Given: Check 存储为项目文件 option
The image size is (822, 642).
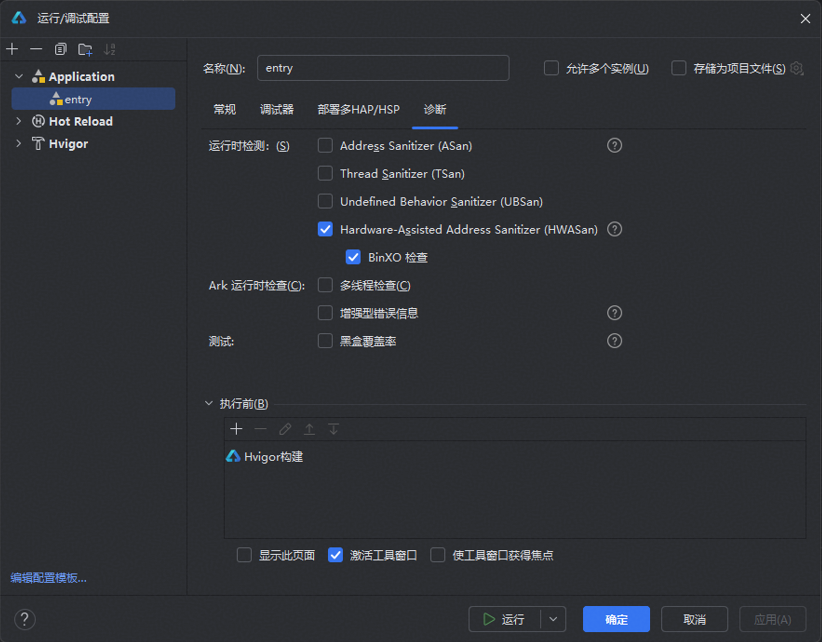Looking at the screenshot, I should point(679,68).
